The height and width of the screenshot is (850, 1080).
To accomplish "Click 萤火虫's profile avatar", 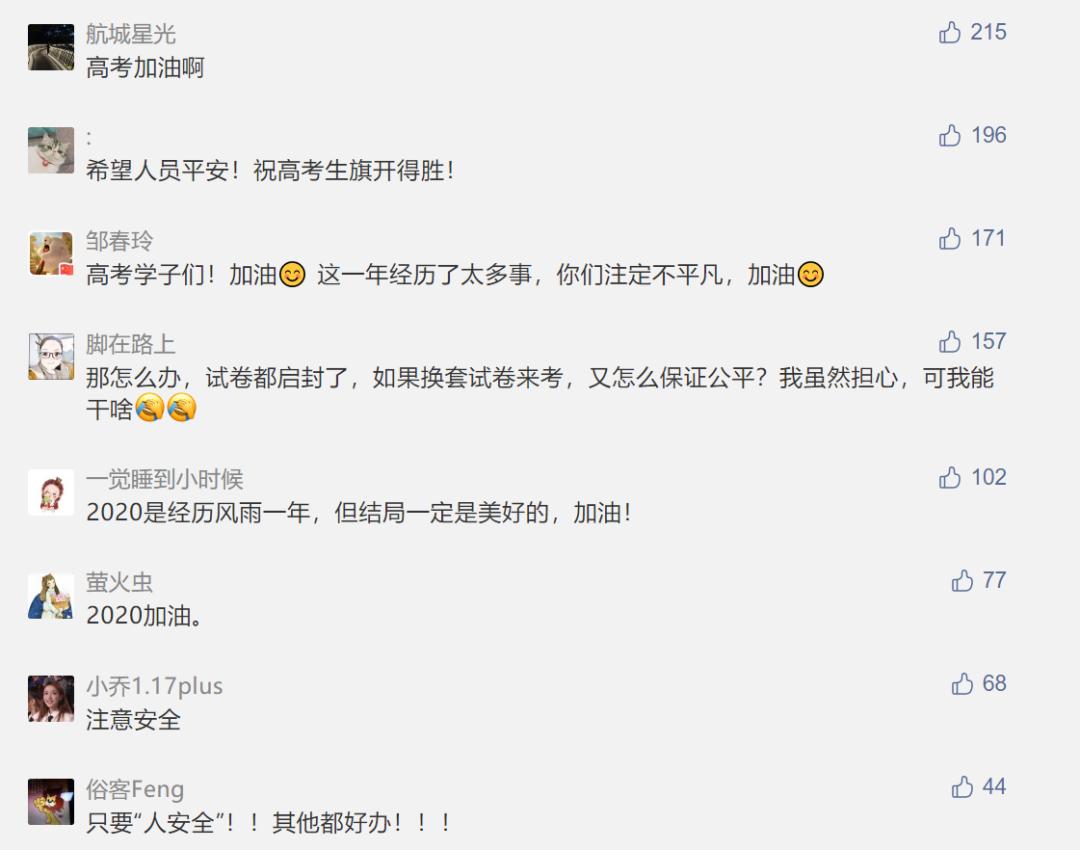I will point(51,596).
